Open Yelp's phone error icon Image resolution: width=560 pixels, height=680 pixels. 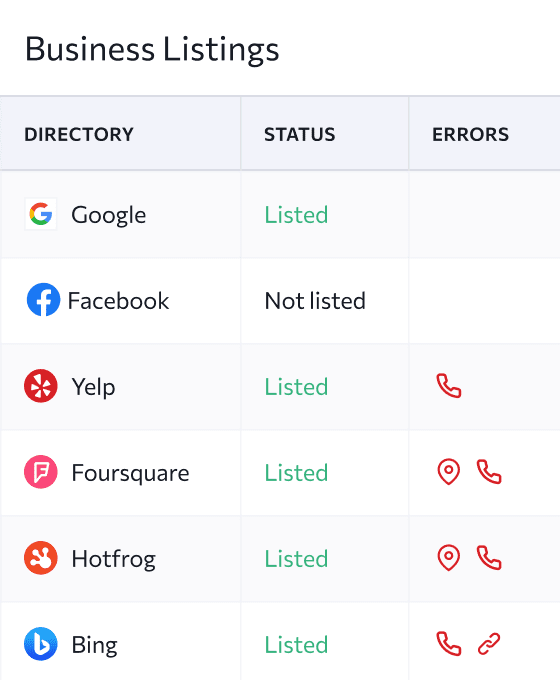pos(449,386)
